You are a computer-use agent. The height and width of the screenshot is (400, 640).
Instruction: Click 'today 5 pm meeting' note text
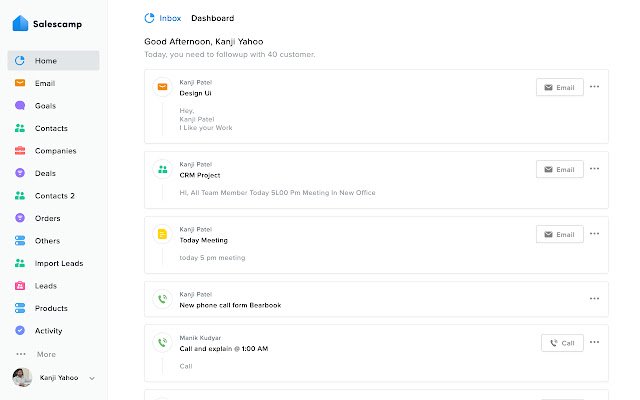pos(212,258)
